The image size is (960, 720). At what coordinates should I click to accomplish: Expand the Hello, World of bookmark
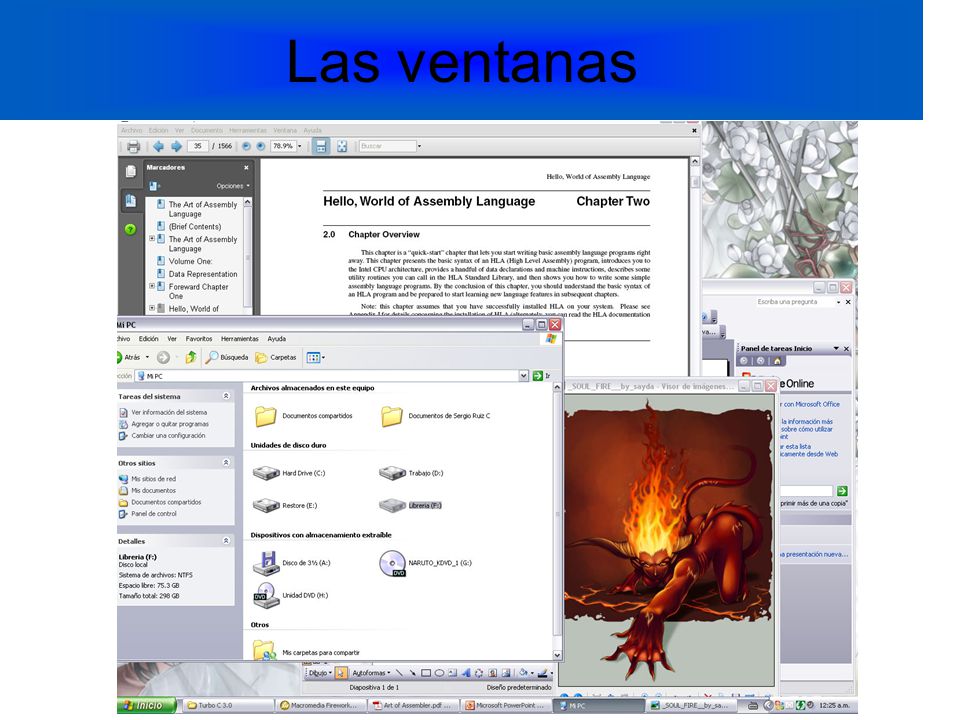pyautogui.click(x=152, y=308)
